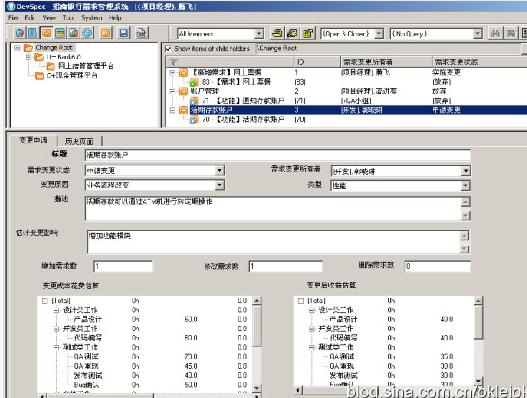Viewport: 527px width, 398px height.
Task: Open the All Members dropdown
Action: click(x=258, y=34)
